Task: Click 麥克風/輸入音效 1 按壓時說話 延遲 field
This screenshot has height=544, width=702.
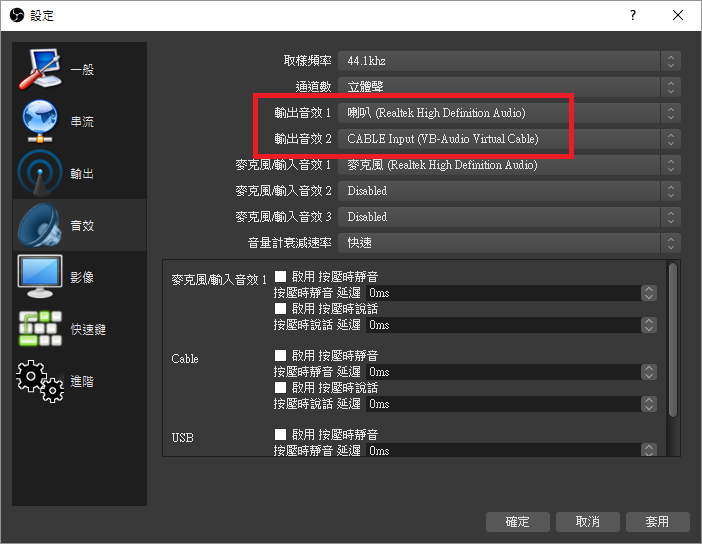Action: point(504,325)
